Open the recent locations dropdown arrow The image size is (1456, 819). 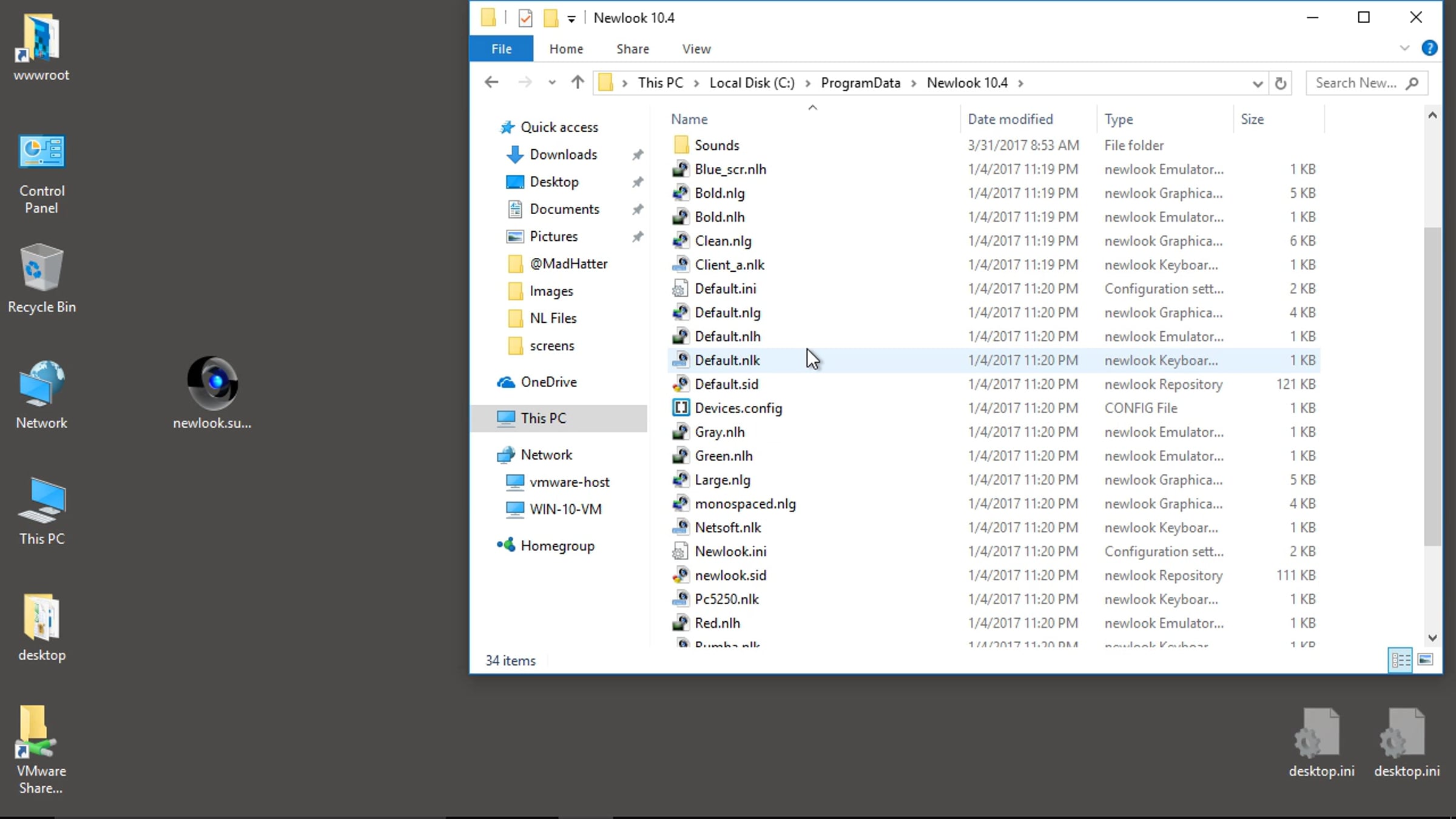[x=551, y=83]
